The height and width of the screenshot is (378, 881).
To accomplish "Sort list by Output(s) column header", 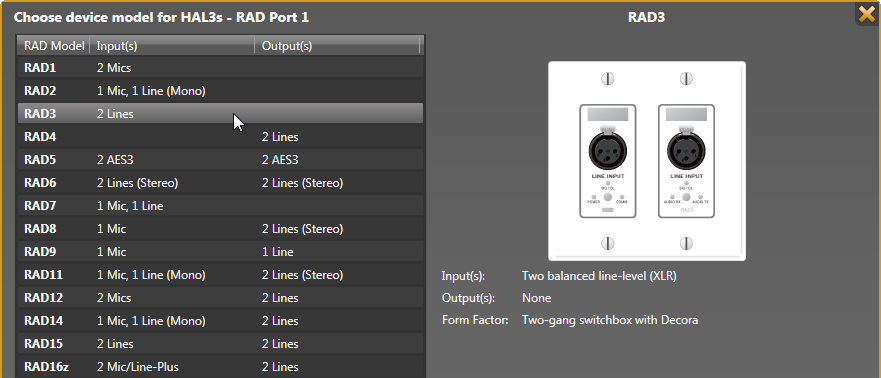I will coord(337,45).
